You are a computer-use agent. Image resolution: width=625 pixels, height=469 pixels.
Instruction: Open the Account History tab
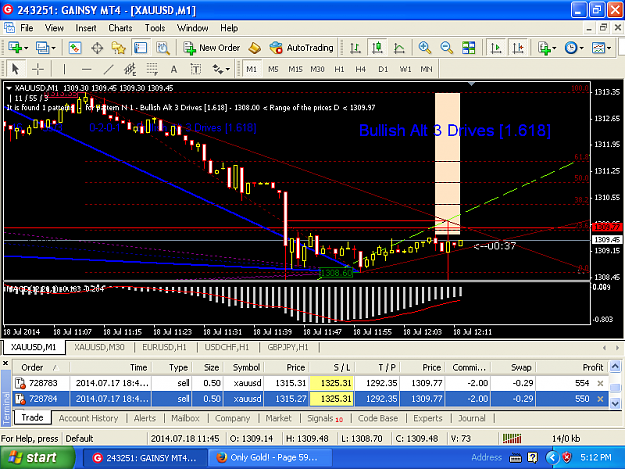(x=88, y=418)
